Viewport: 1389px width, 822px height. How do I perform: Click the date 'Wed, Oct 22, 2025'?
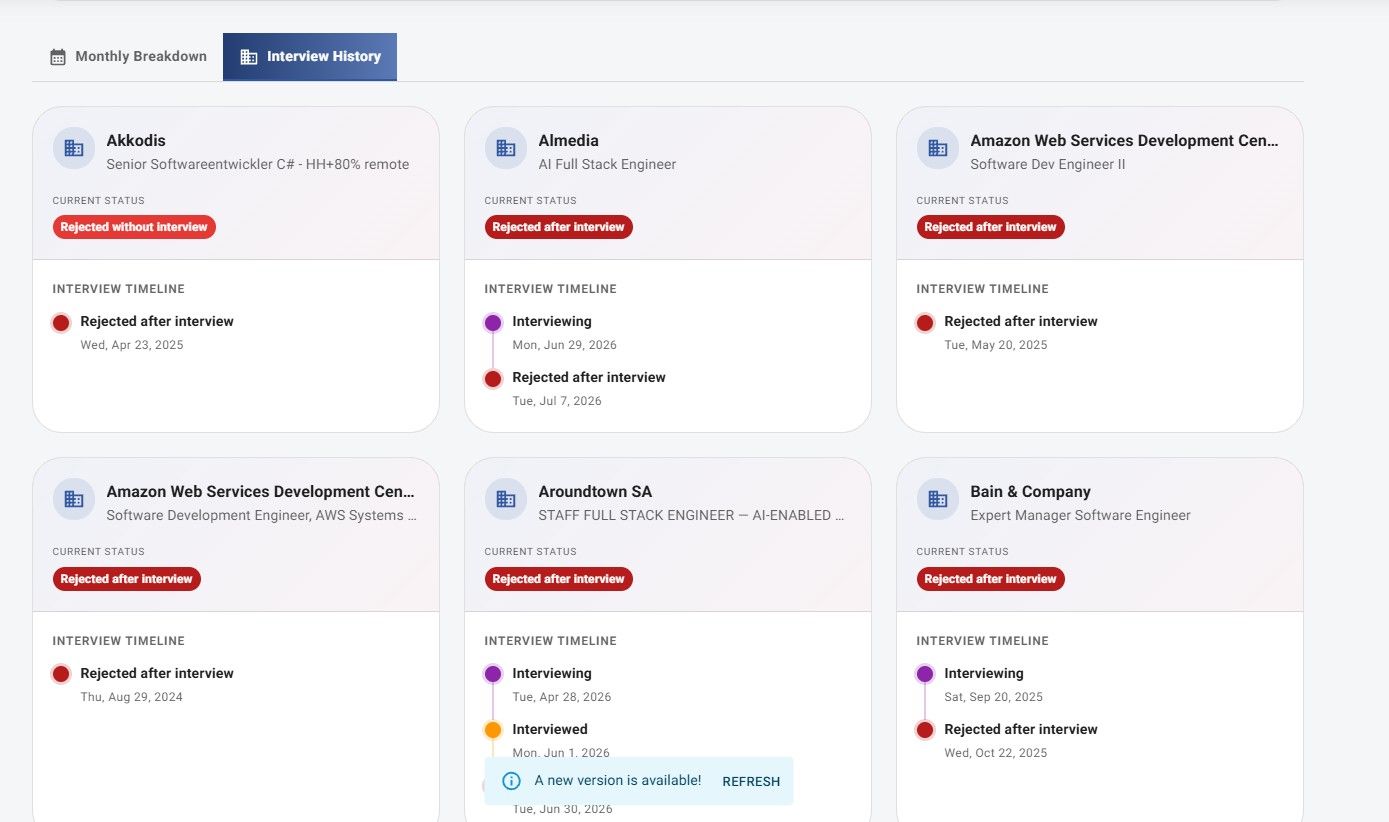[996, 753]
